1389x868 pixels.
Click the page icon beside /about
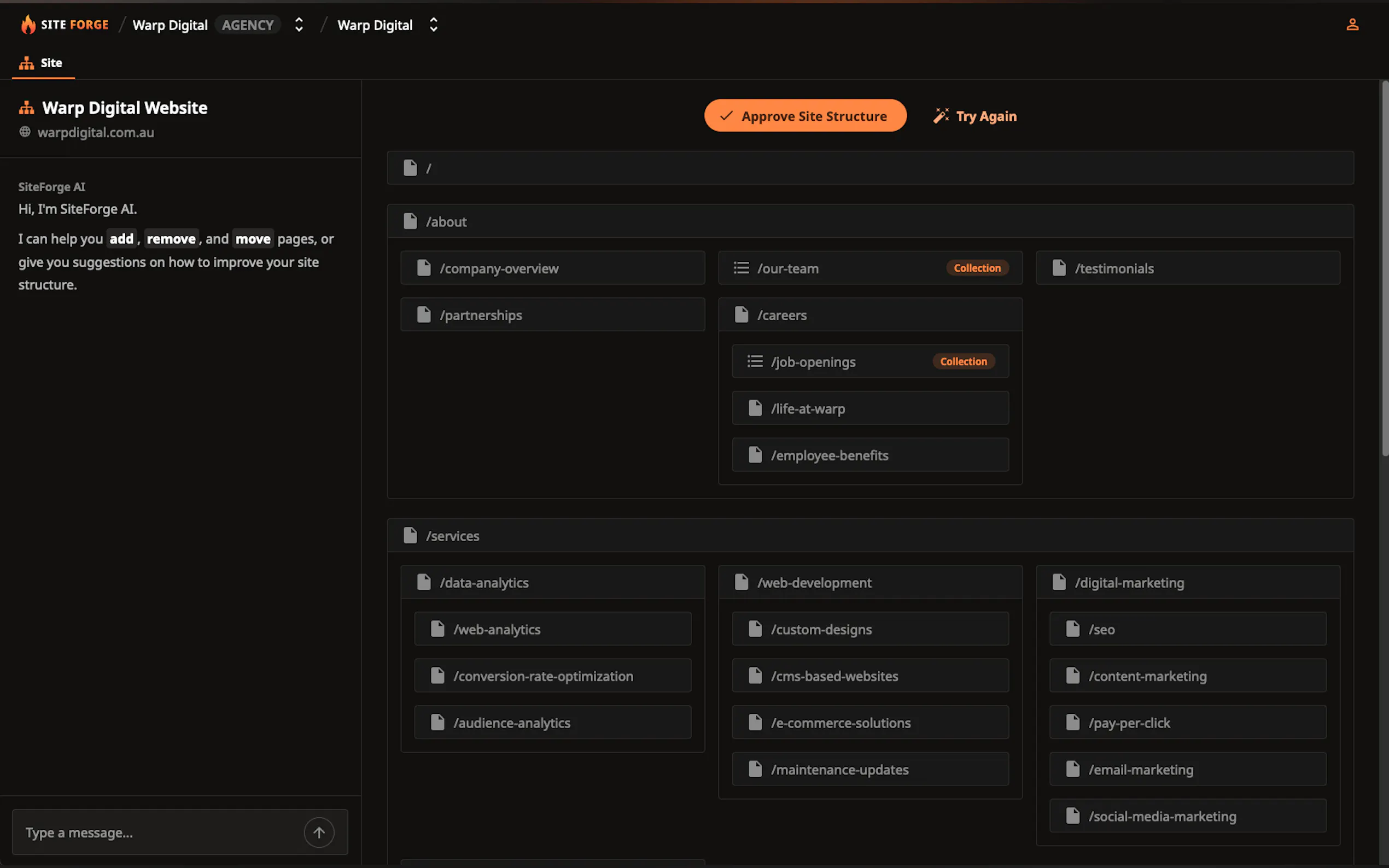tap(410, 221)
